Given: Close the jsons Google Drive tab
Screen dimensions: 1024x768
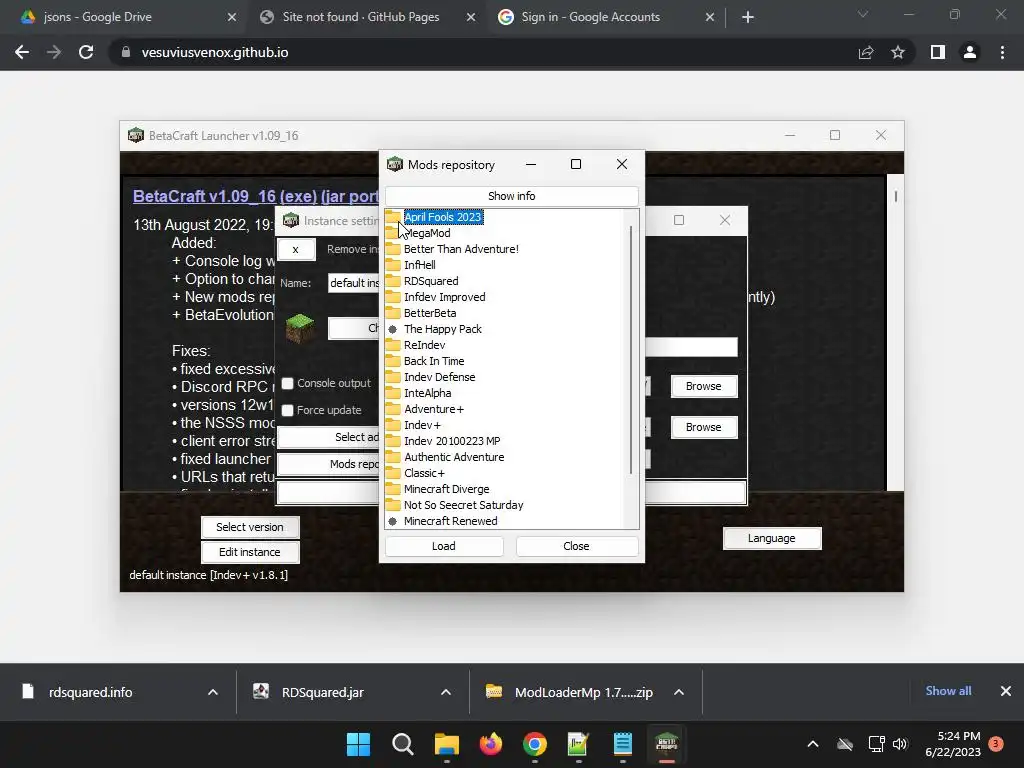Looking at the screenshot, I should pos(232,17).
